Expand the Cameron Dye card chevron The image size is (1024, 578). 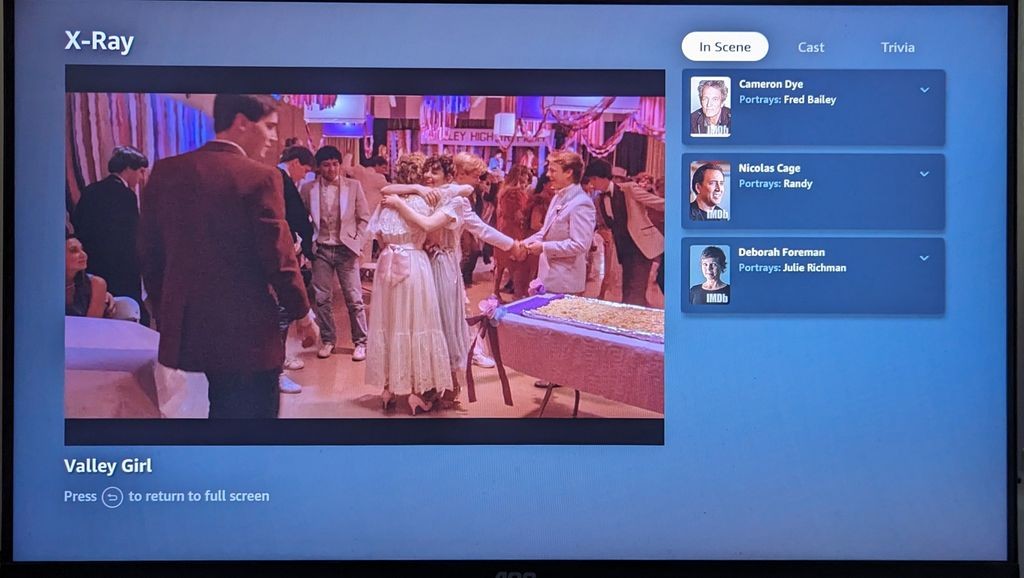925,90
